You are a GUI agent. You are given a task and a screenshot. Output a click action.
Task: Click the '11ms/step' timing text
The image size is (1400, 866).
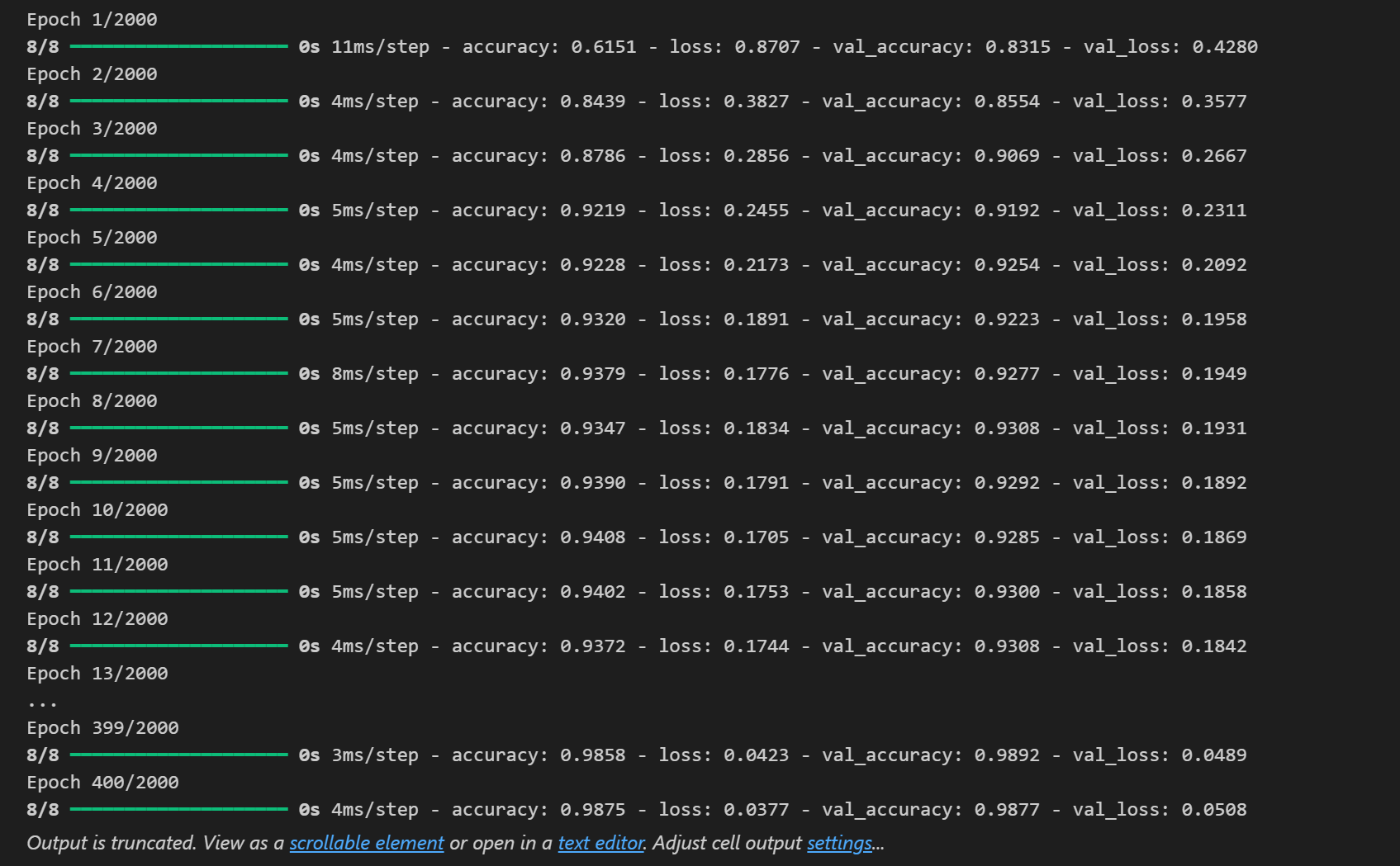[381, 47]
